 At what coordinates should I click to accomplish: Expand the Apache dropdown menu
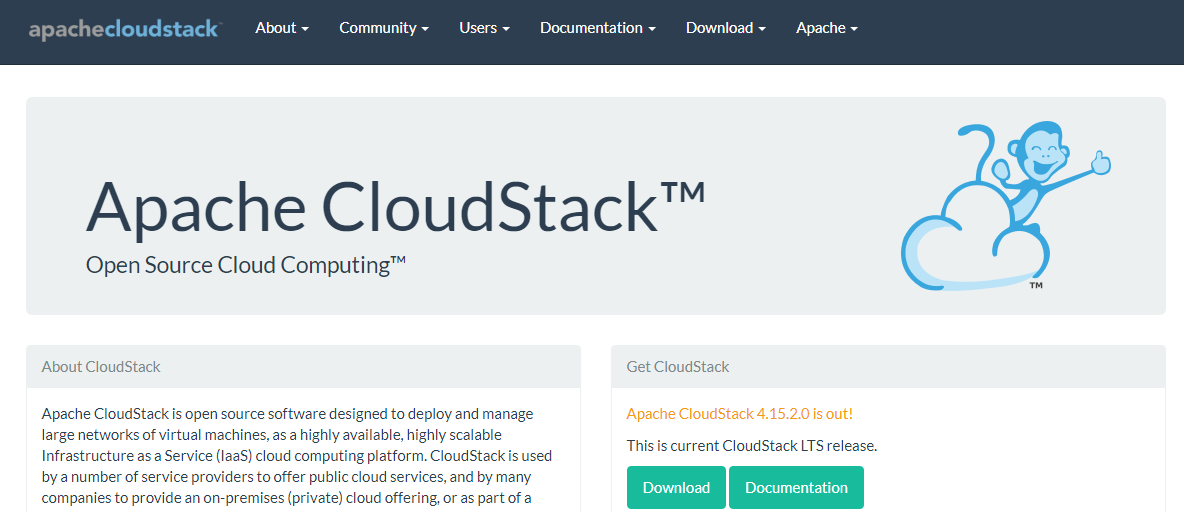pyautogui.click(x=827, y=28)
